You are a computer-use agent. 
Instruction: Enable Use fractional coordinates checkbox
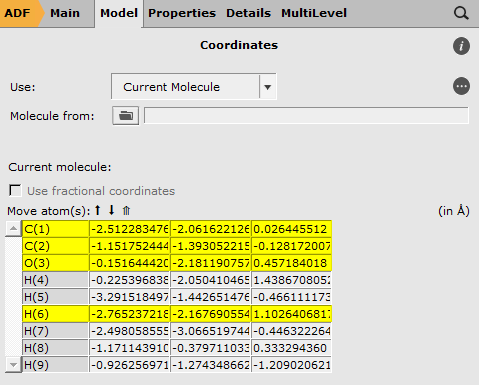tap(15, 191)
